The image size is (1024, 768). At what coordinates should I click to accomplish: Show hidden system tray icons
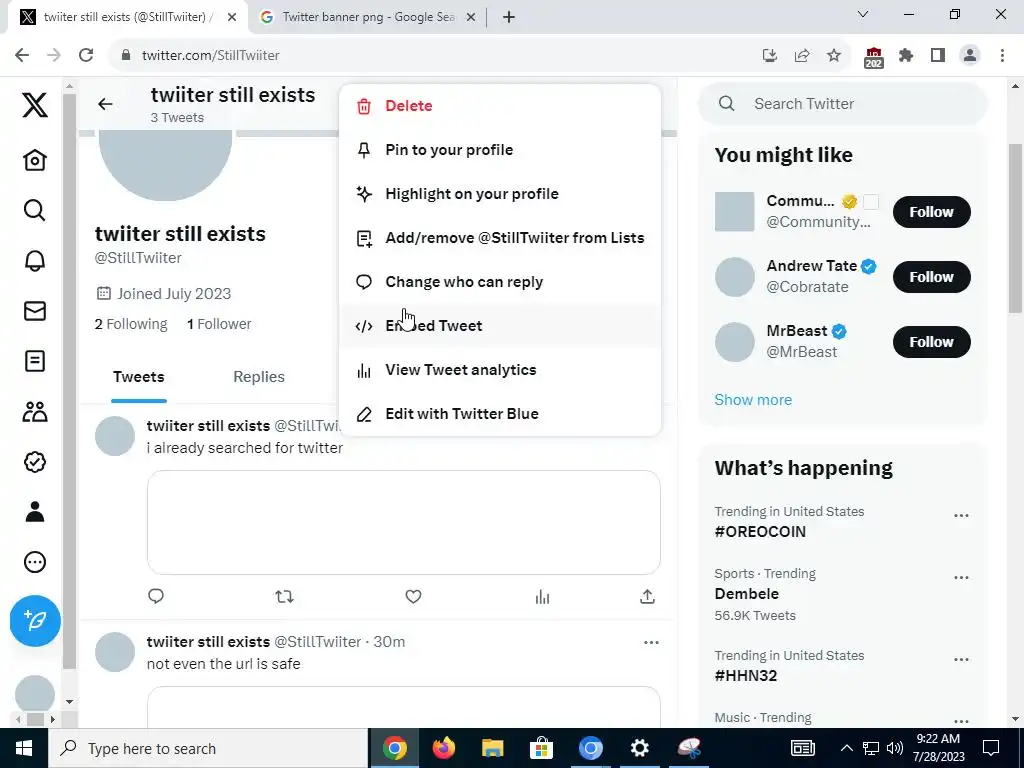[846, 748]
